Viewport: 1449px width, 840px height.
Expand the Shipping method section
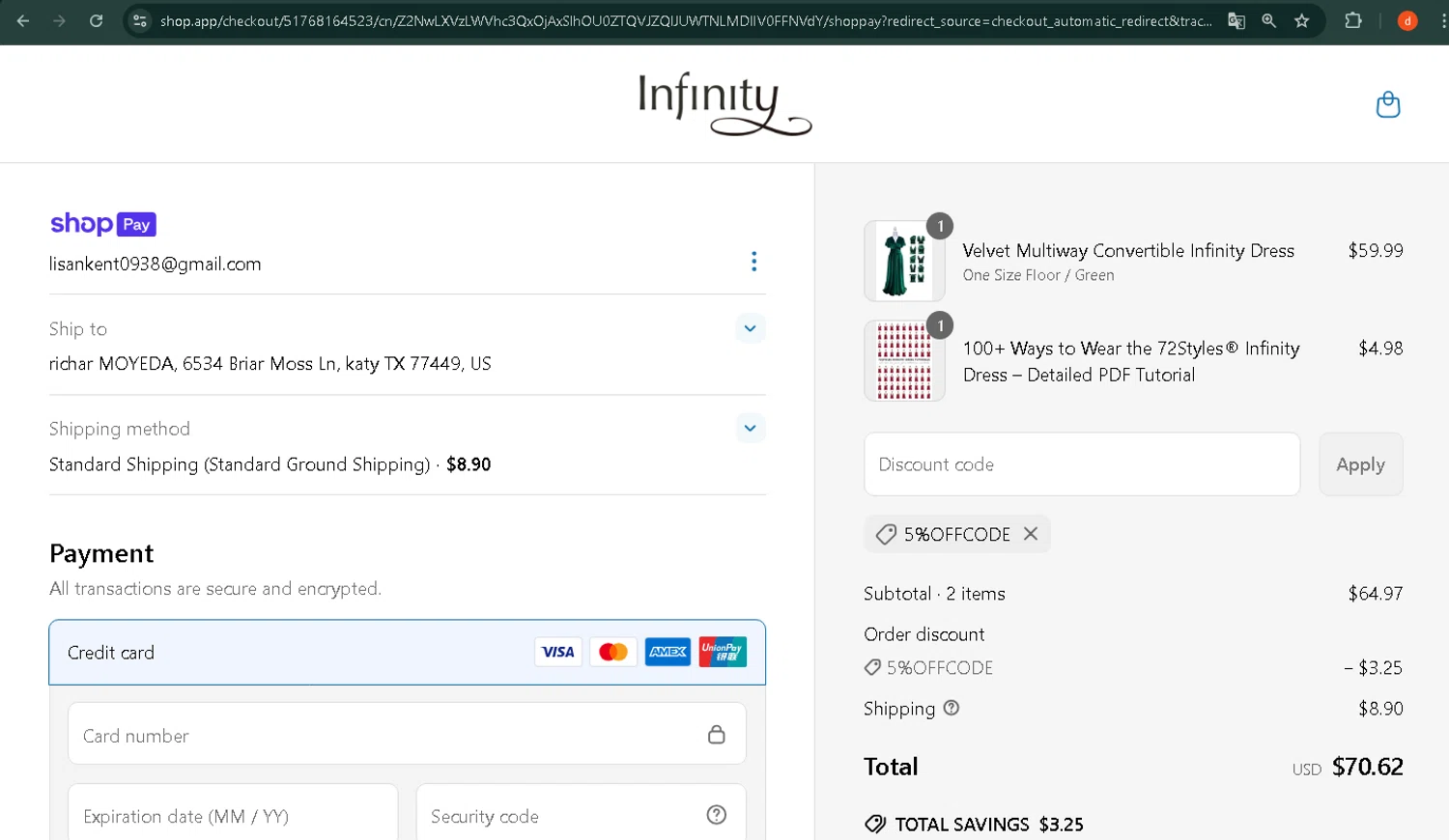tap(751, 428)
